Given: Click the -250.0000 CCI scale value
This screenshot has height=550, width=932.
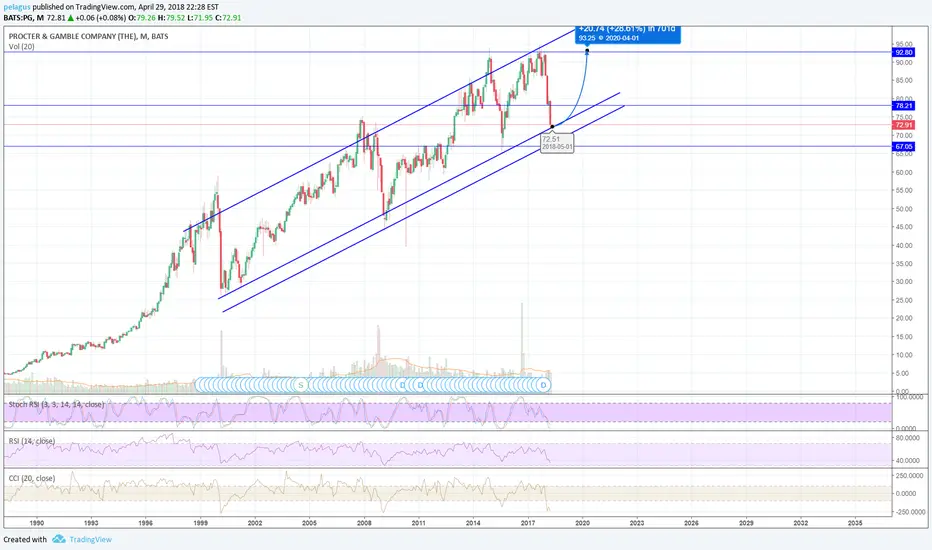Looking at the screenshot, I should click(x=910, y=512).
